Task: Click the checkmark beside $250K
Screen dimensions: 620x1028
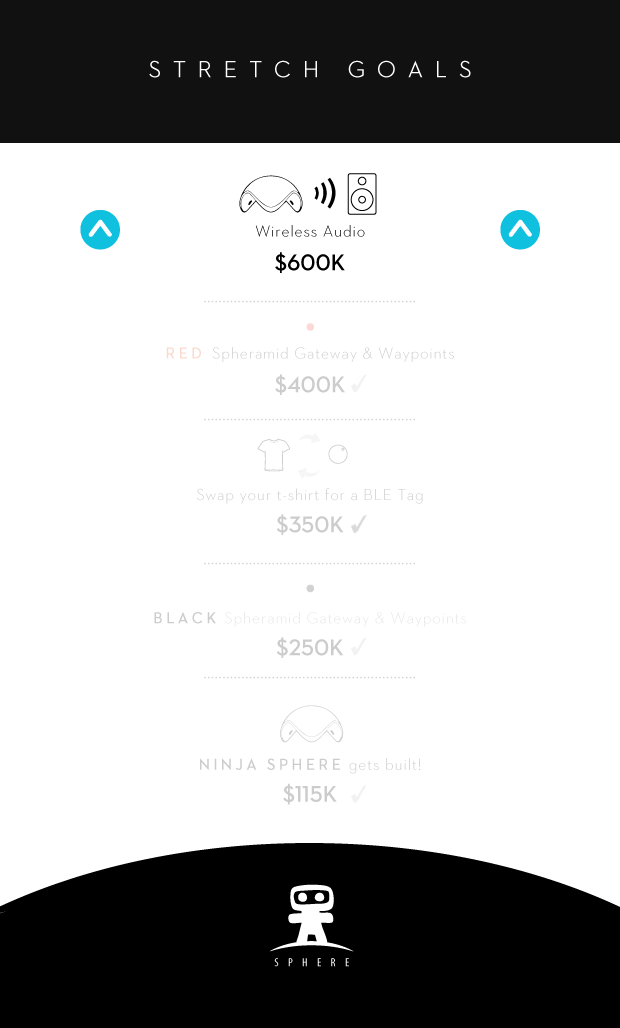Action: 358,648
